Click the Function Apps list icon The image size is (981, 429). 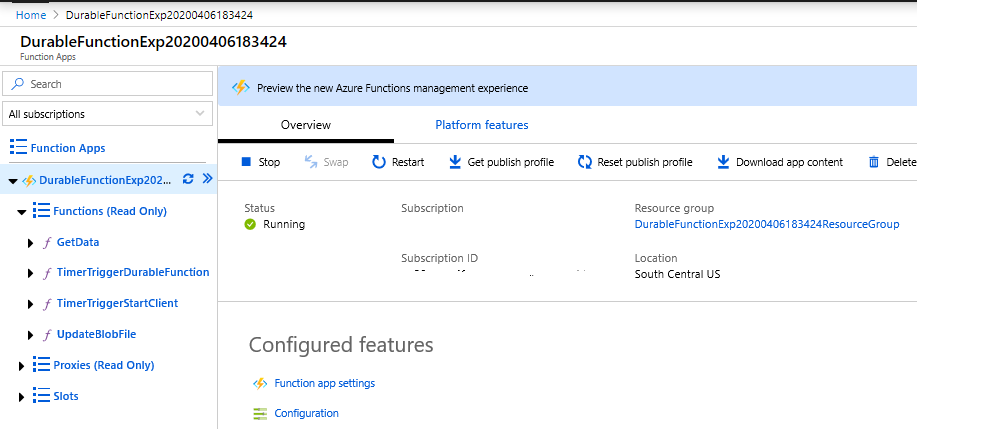click(18, 148)
